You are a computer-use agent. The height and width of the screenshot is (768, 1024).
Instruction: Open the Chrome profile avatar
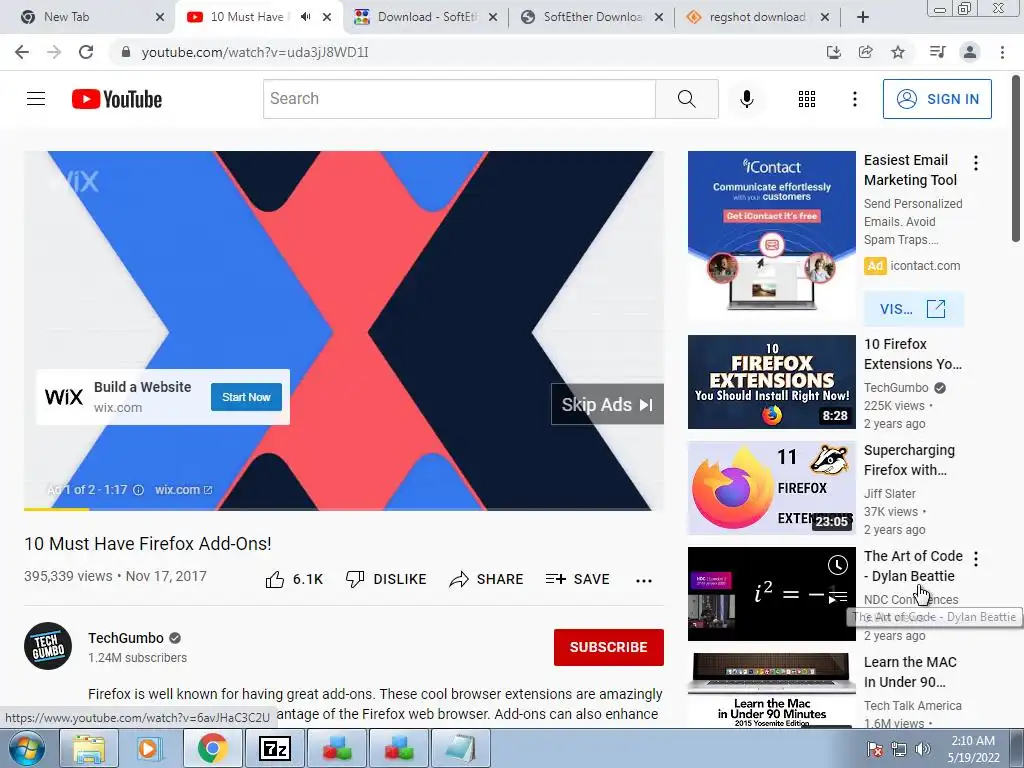[x=970, y=52]
